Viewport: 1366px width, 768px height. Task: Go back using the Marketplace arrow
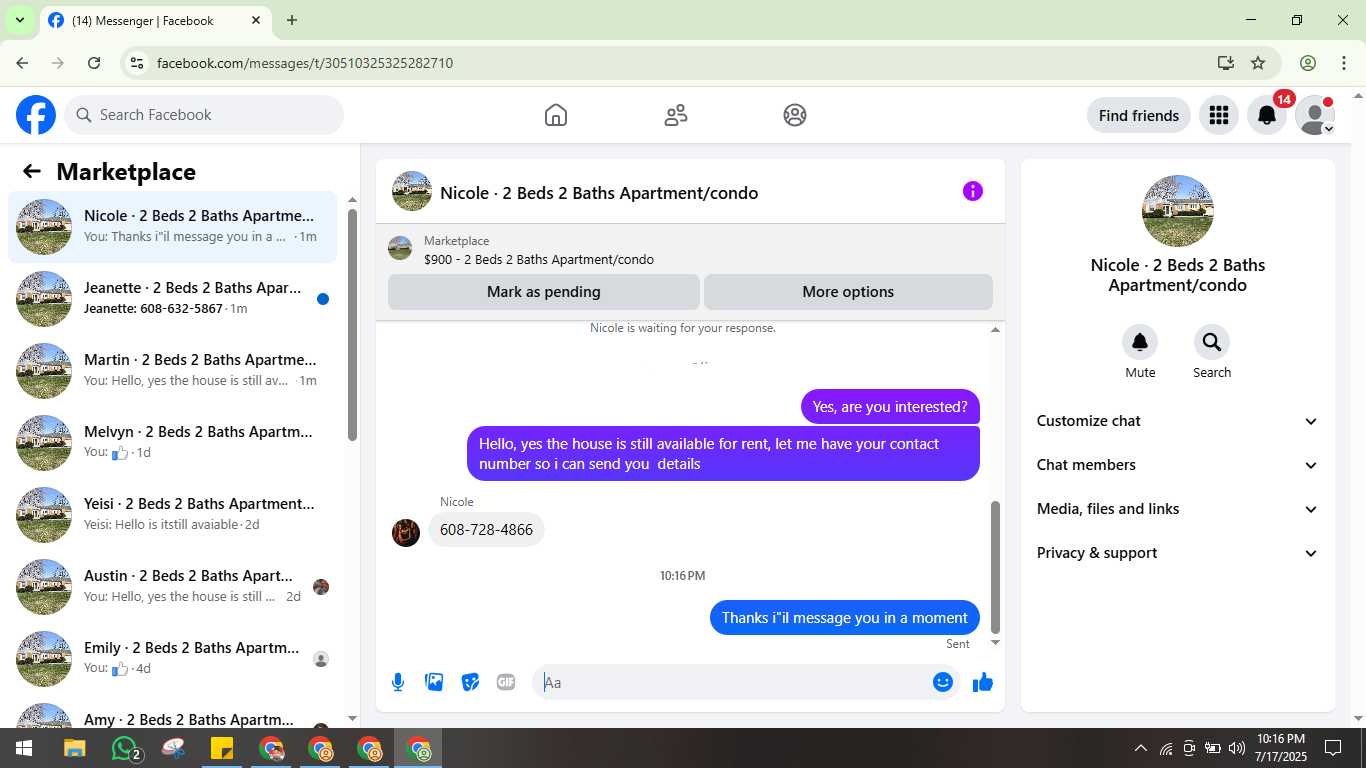[x=32, y=171]
